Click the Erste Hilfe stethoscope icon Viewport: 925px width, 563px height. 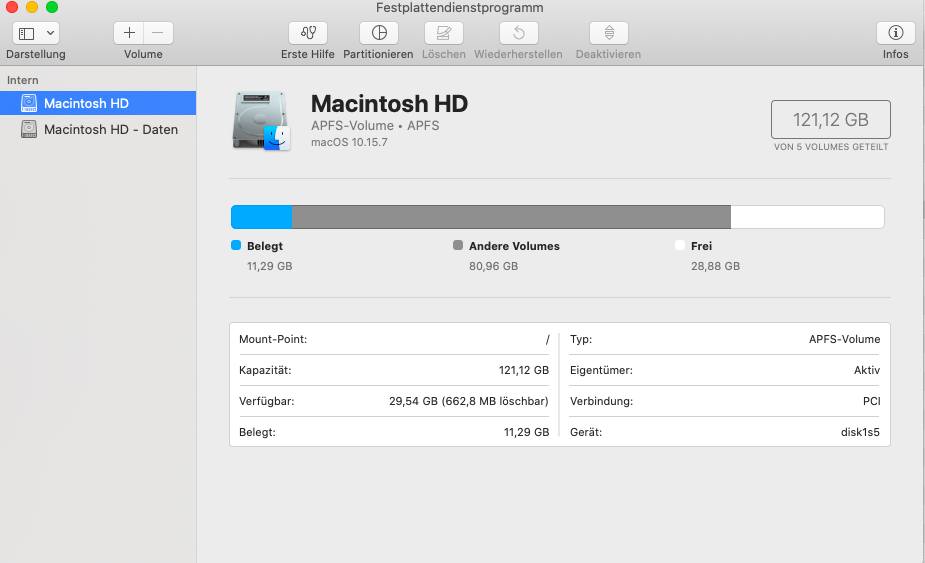pyautogui.click(x=307, y=33)
